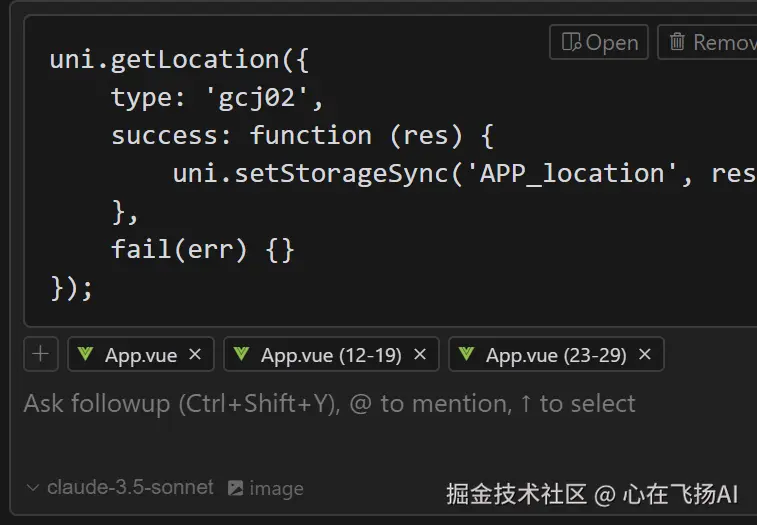This screenshot has width=757, height=525.
Task: Remove the plain App.vue context chip
Action: tap(195, 354)
